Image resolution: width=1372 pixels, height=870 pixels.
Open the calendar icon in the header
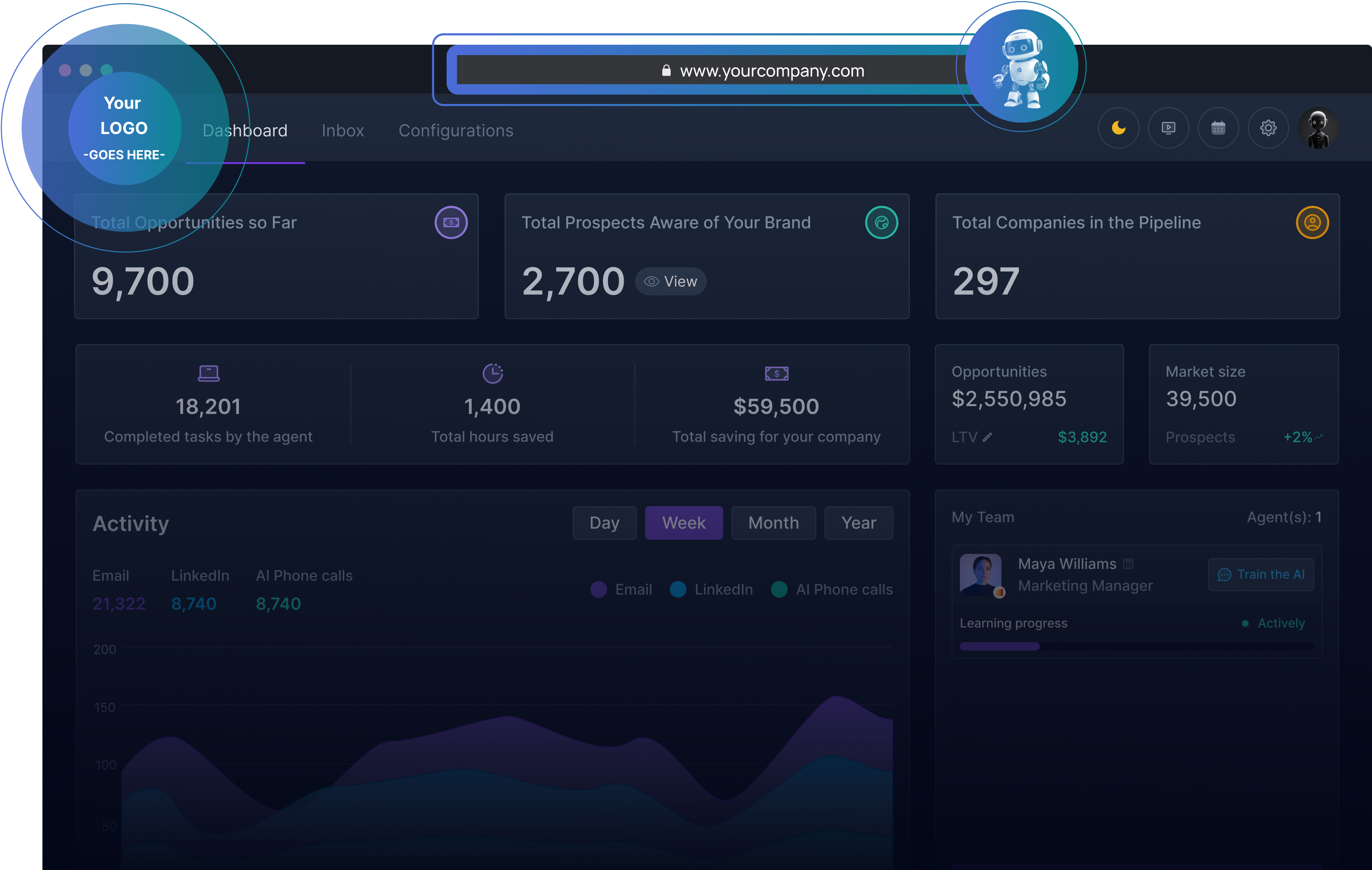point(1218,128)
